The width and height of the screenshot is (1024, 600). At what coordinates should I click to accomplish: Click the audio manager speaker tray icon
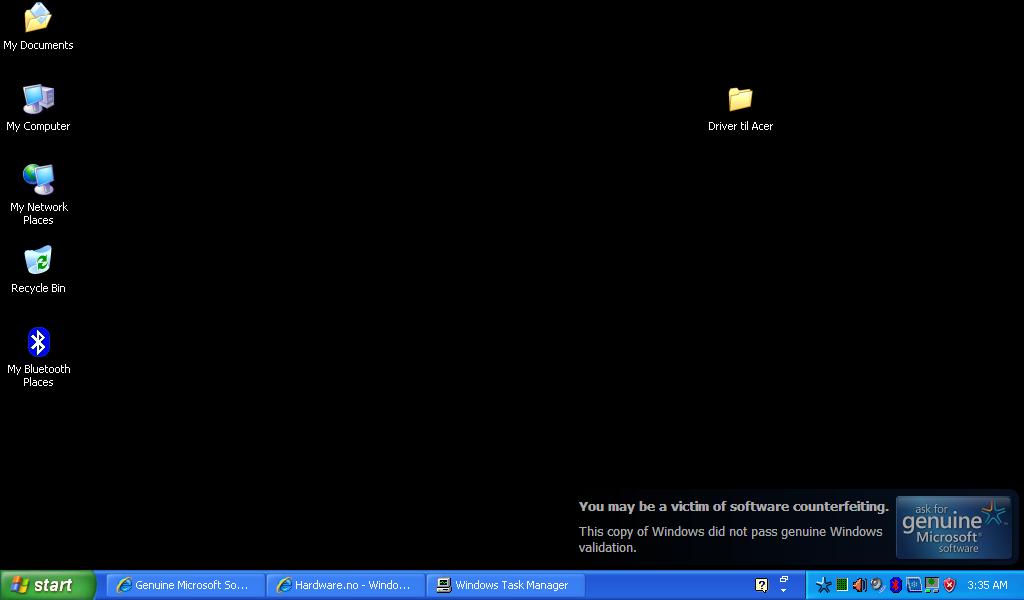pyautogui.click(x=878, y=585)
